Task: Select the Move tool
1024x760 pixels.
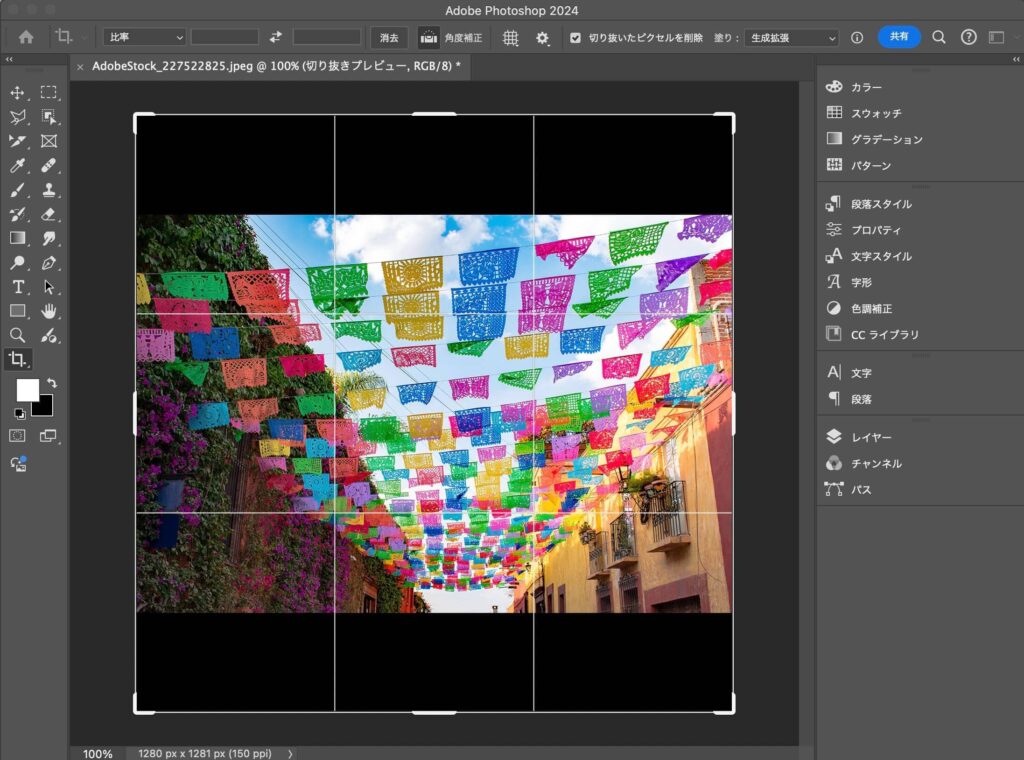Action: (x=17, y=93)
